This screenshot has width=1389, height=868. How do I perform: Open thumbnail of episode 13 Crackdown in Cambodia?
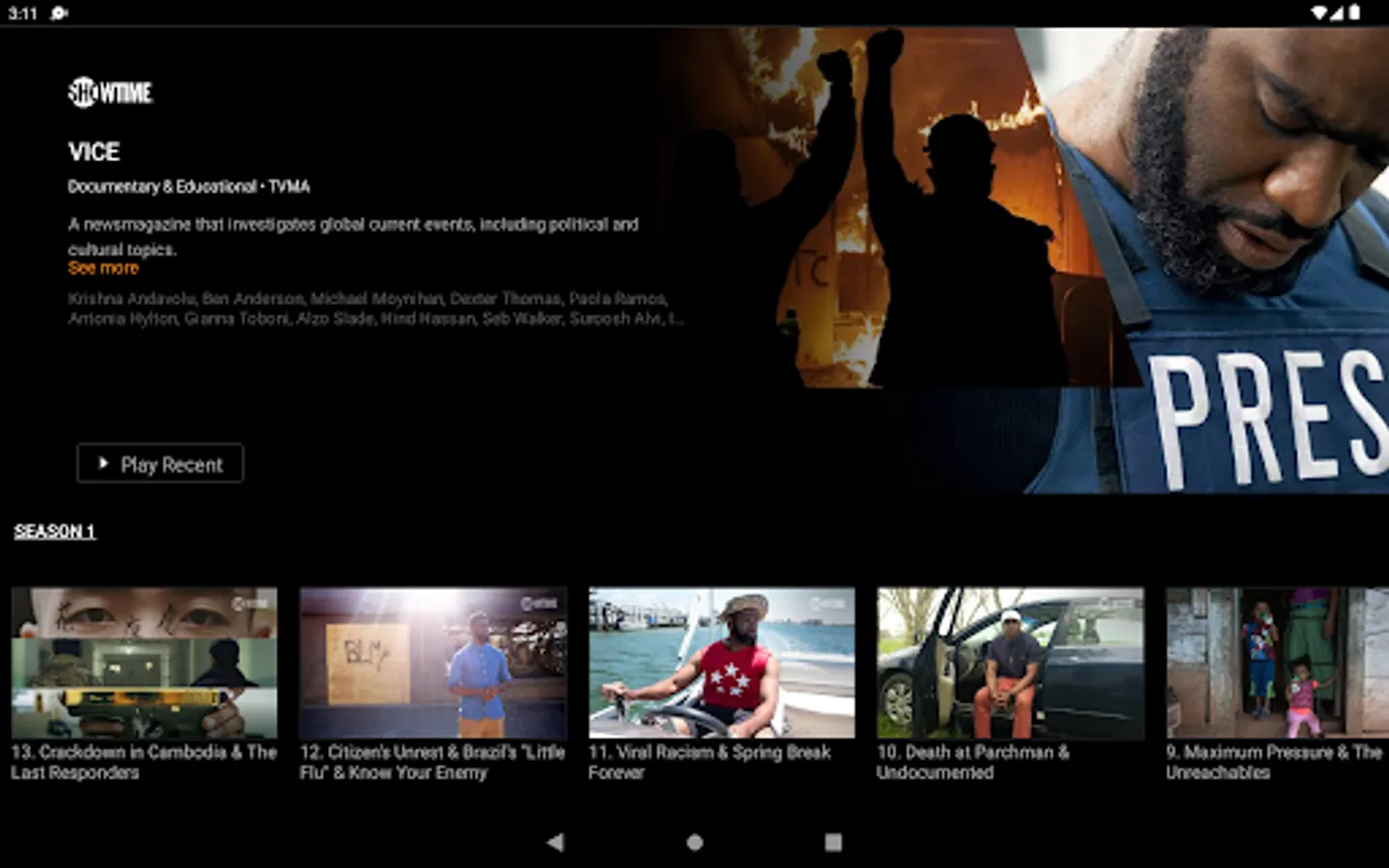pyautogui.click(x=144, y=663)
